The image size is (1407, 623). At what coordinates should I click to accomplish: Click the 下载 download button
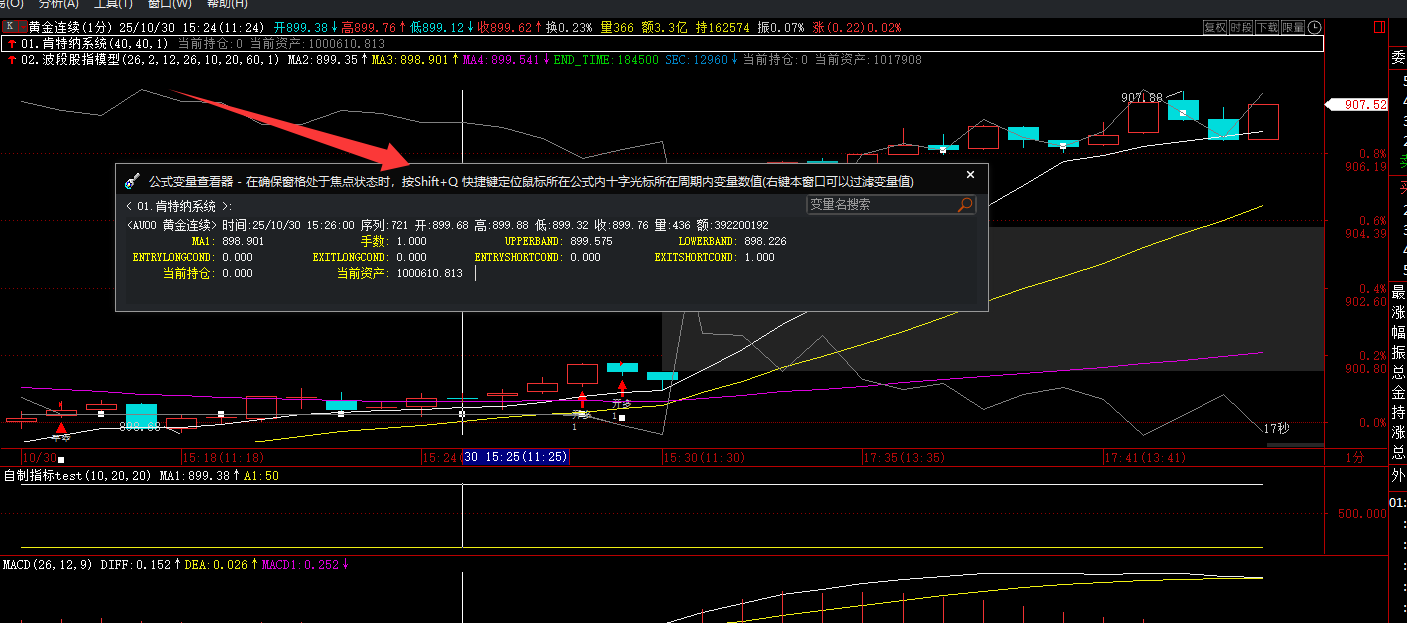coord(1267,27)
